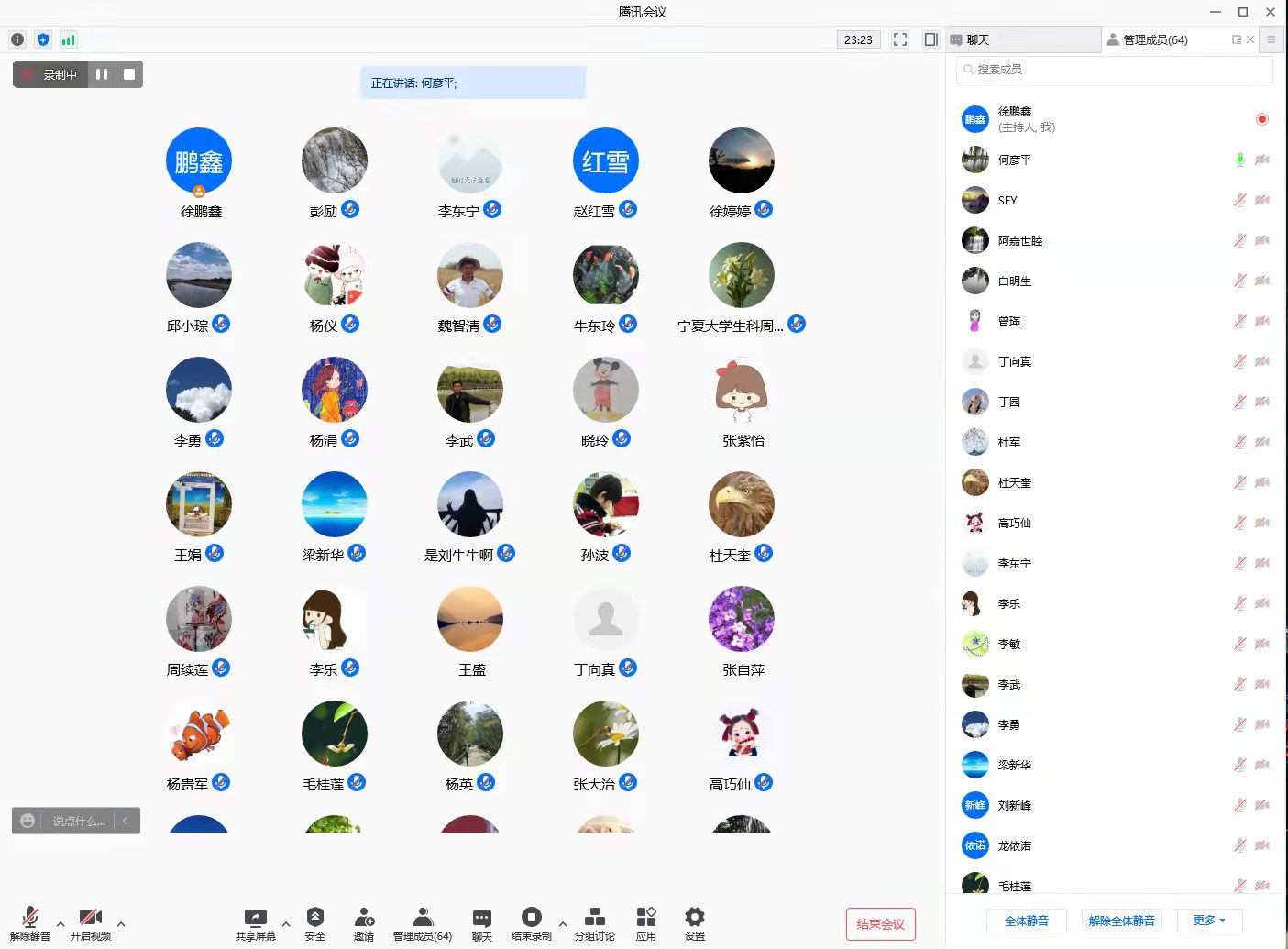
Task: Click 结束录制 to end recording
Action: 532,923
